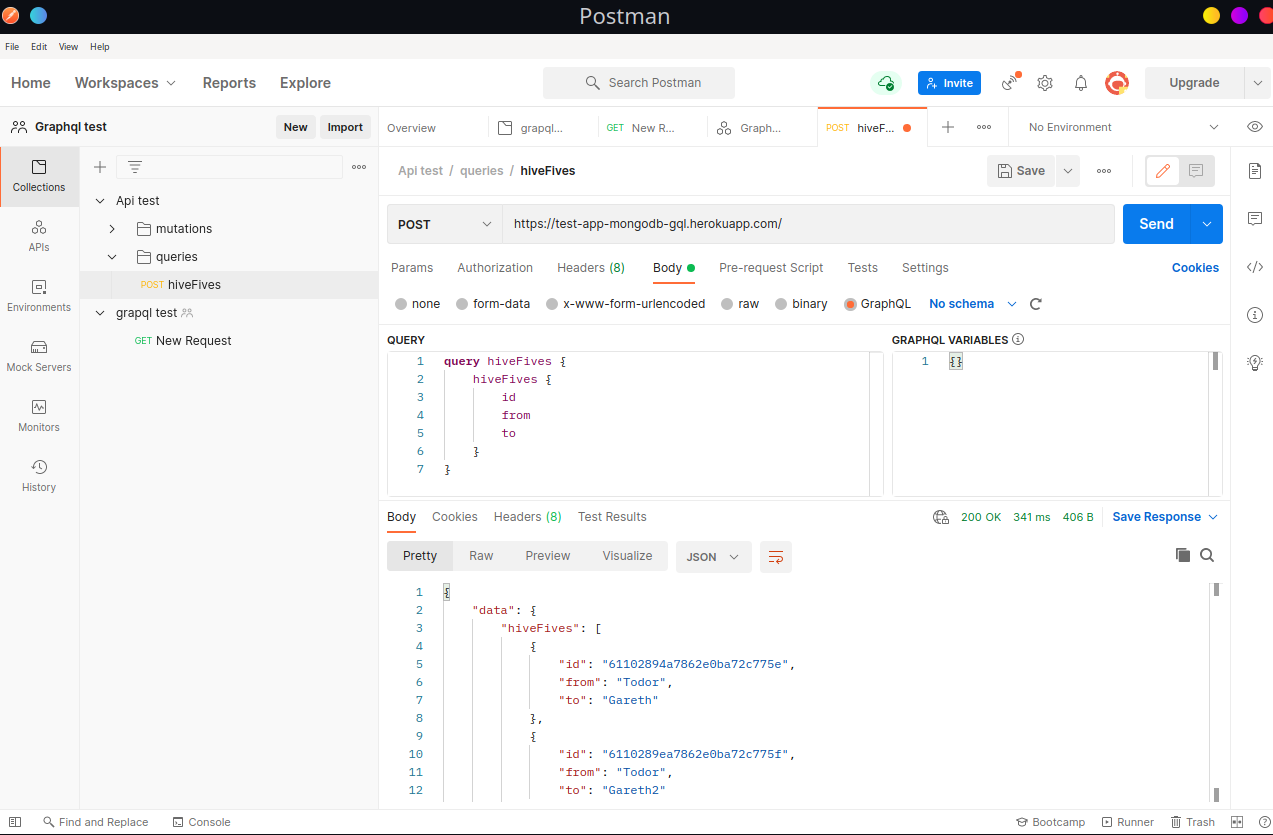Switch to build mode pencil icon
Image resolution: width=1273 pixels, height=835 pixels.
[x=1162, y=171]
